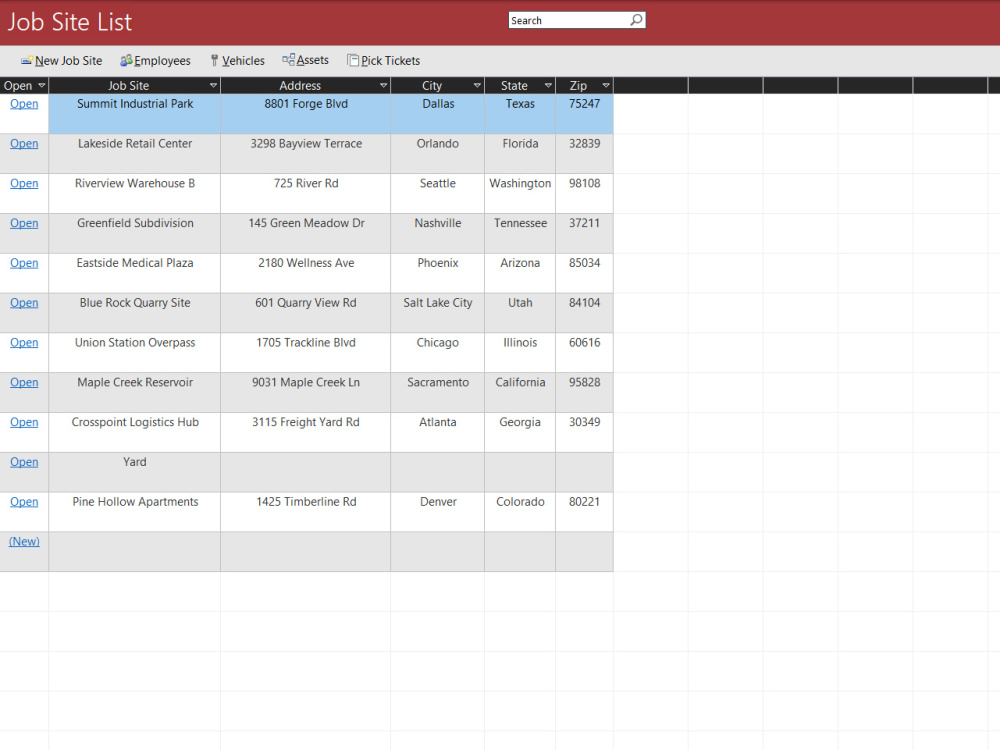Click the Tennessee state cell
Image resolution: width=1000 pixels, height=750 pixels.
(520, 233)
